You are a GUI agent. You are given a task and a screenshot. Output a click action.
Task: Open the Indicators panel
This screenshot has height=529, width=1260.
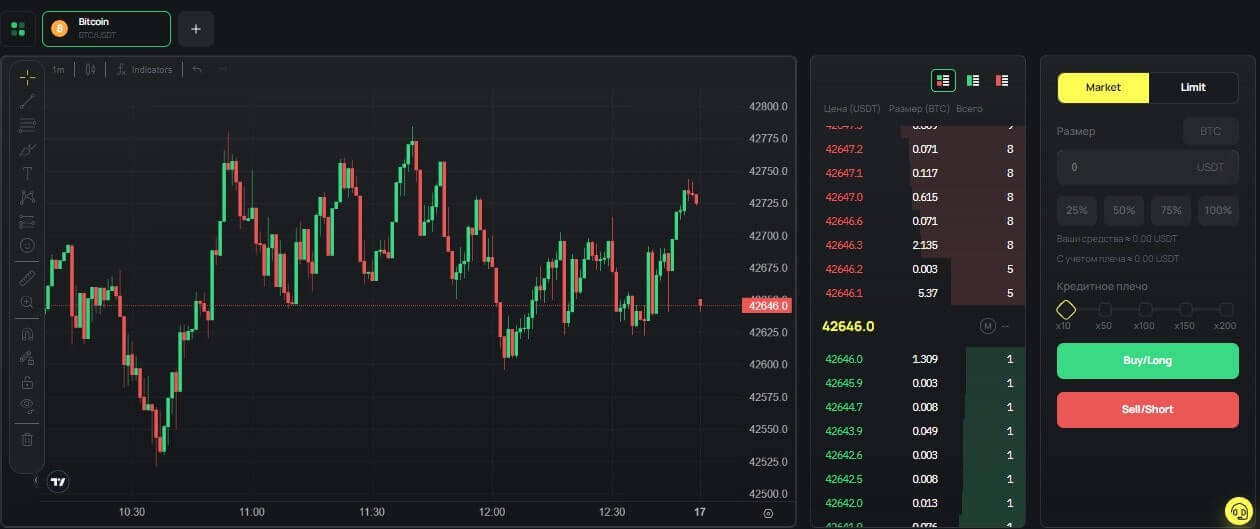(144, 70)
